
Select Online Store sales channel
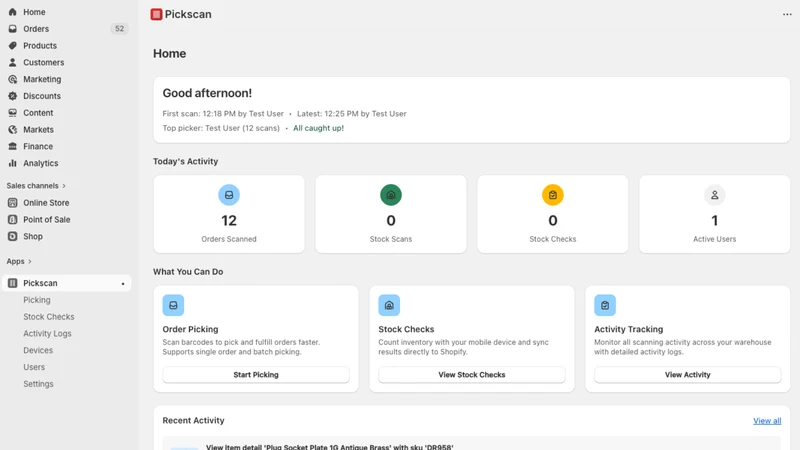point(67,203)
